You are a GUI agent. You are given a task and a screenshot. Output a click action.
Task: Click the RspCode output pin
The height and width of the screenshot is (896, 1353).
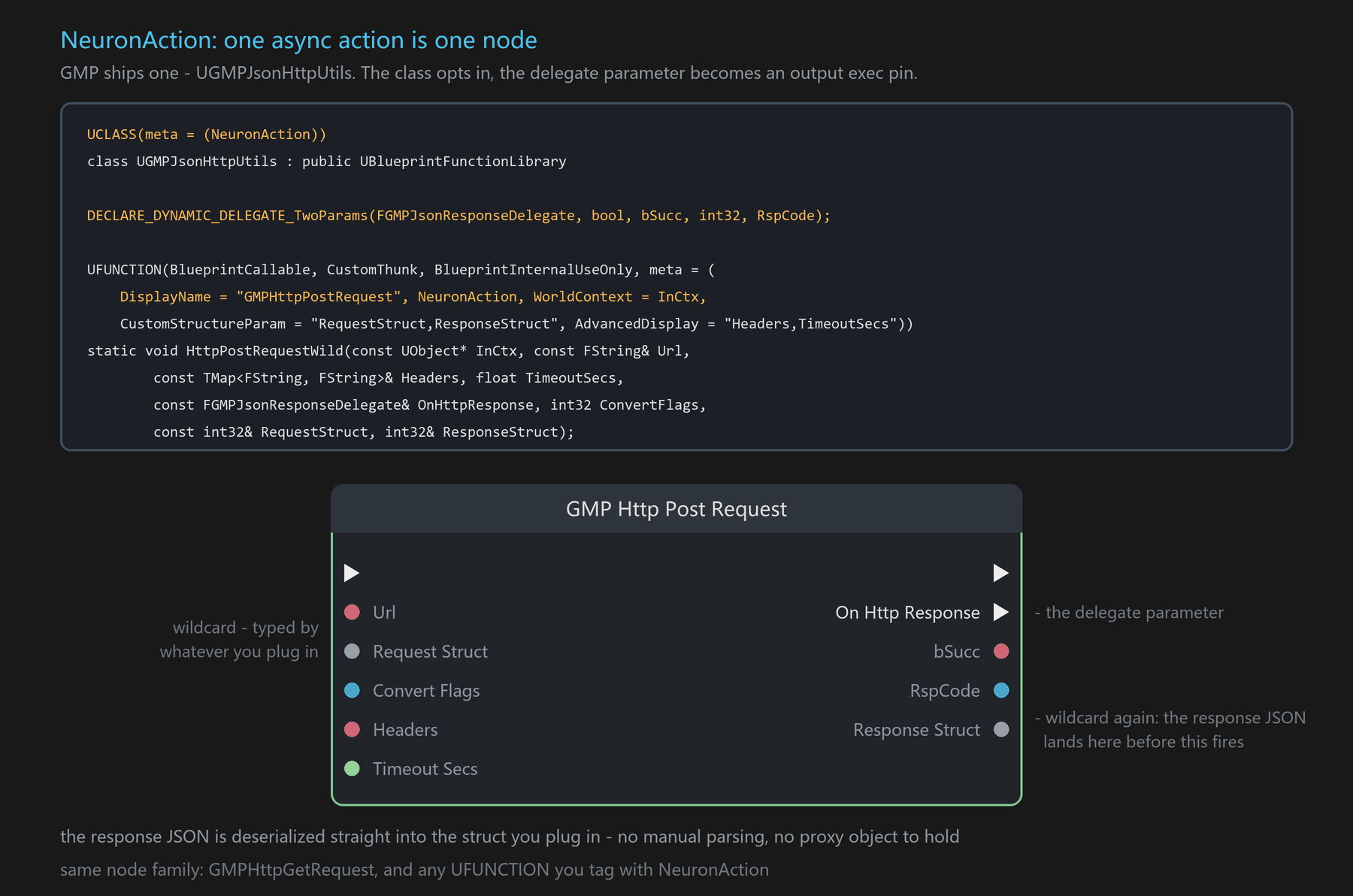(x=1001, y=690)
